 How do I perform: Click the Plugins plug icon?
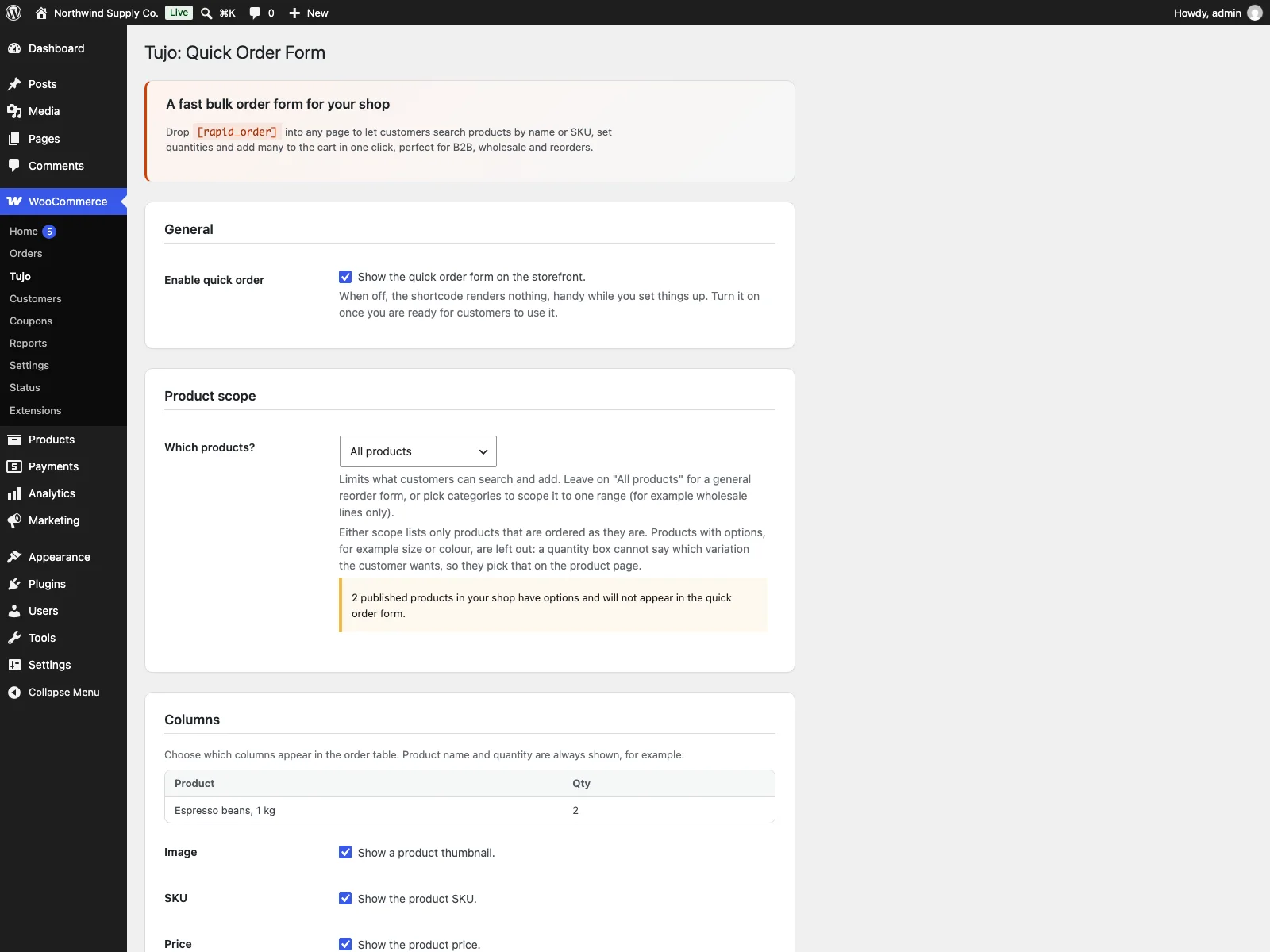pos(14,584)
